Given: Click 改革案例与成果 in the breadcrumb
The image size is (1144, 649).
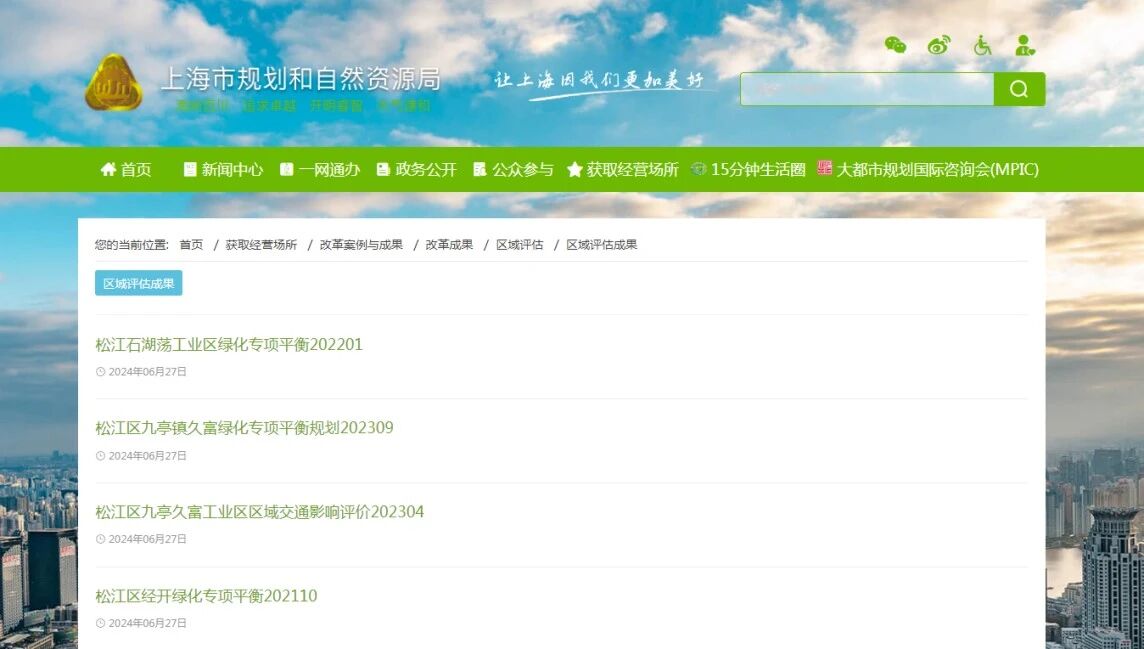Looking at the screenshot, I should [361, 245].
